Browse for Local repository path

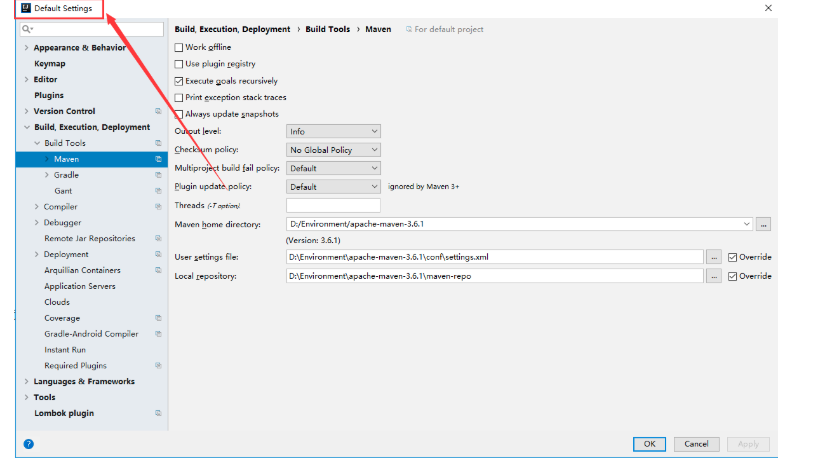(714, 276)
